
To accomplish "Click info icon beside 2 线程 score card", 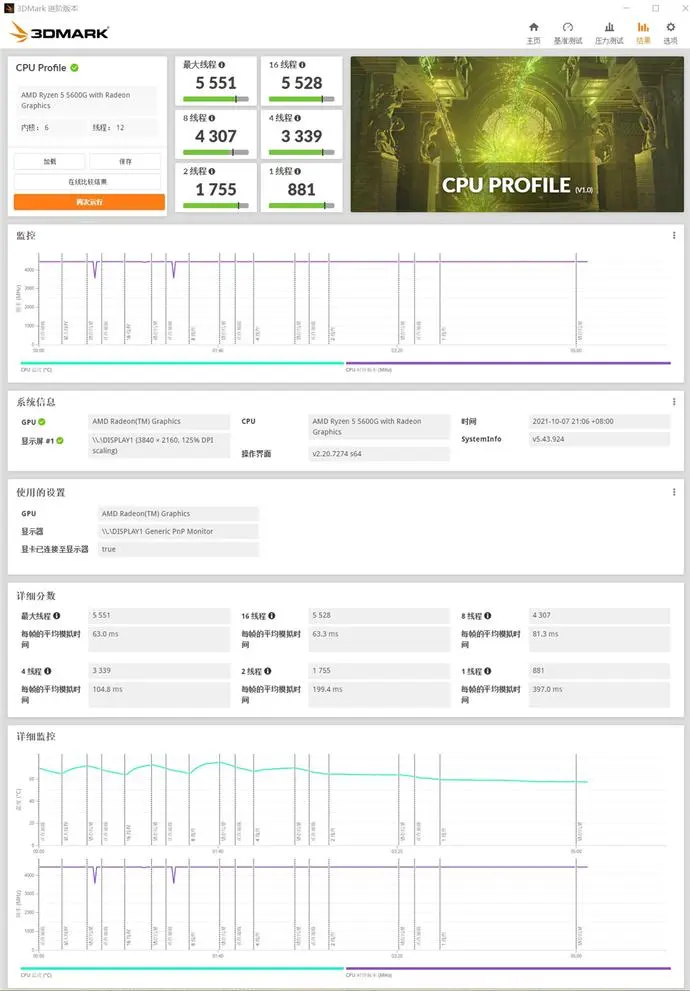I will [211, 171].
